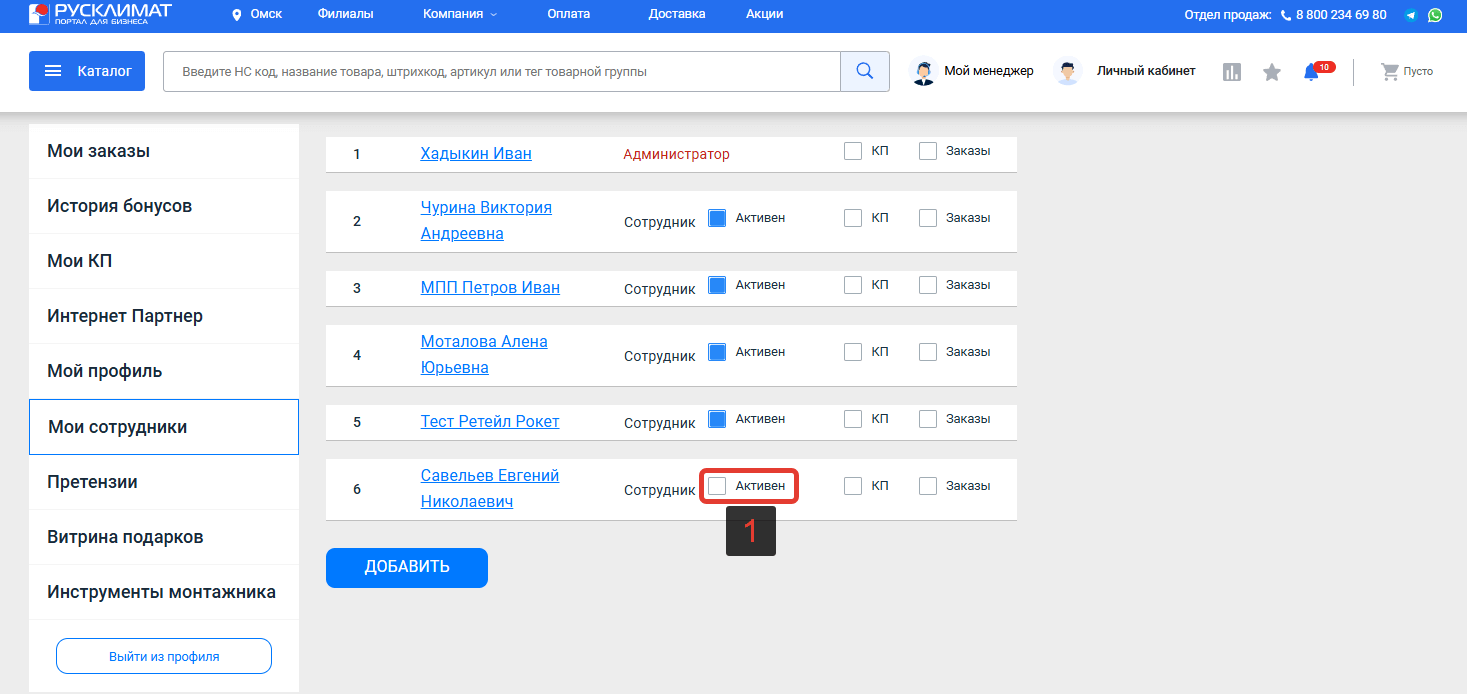Go to Претензии section
The image size is (1467, 694).
point(164,482)
